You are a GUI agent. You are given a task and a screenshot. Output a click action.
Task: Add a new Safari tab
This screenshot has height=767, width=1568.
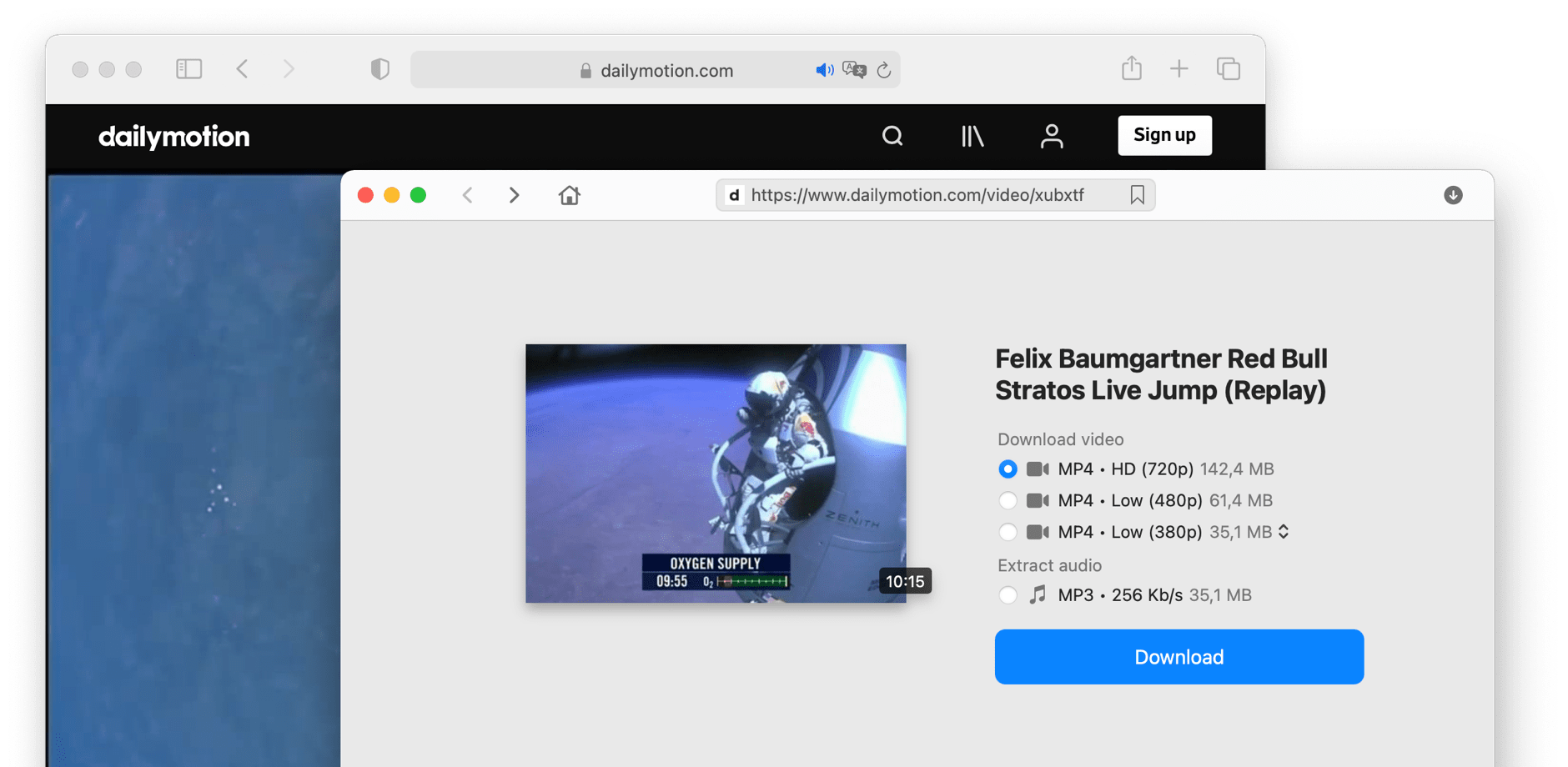(x=1179, y=69)
